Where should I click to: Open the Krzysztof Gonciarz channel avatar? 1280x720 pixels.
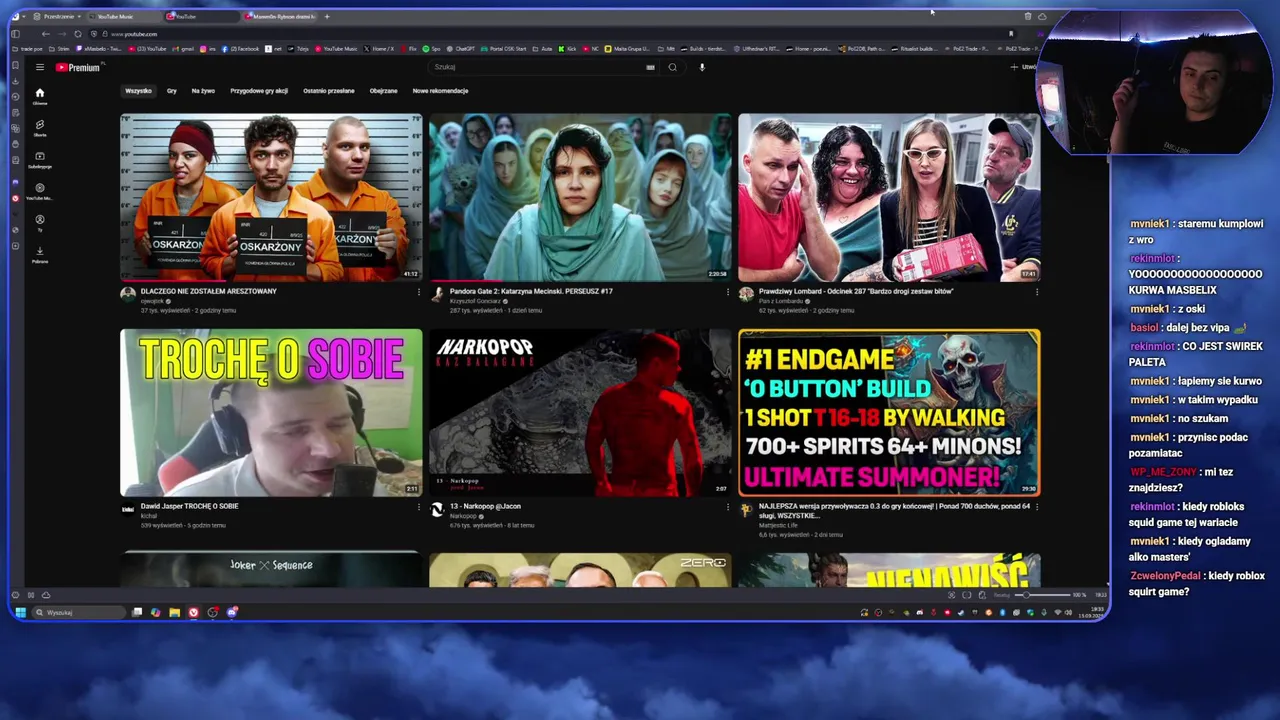[437, 294]
